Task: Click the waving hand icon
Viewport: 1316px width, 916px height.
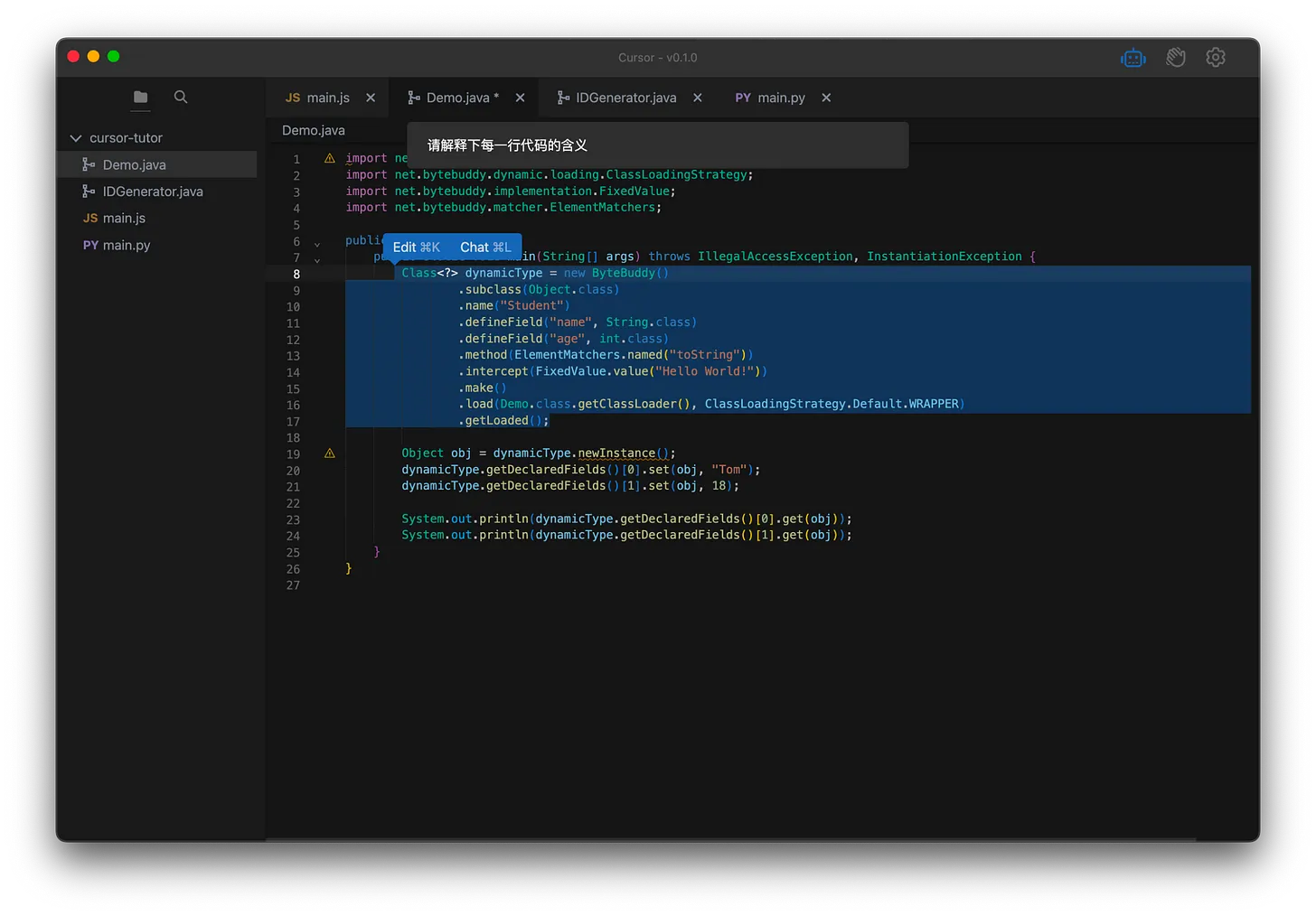Action: coord(1175,58)
